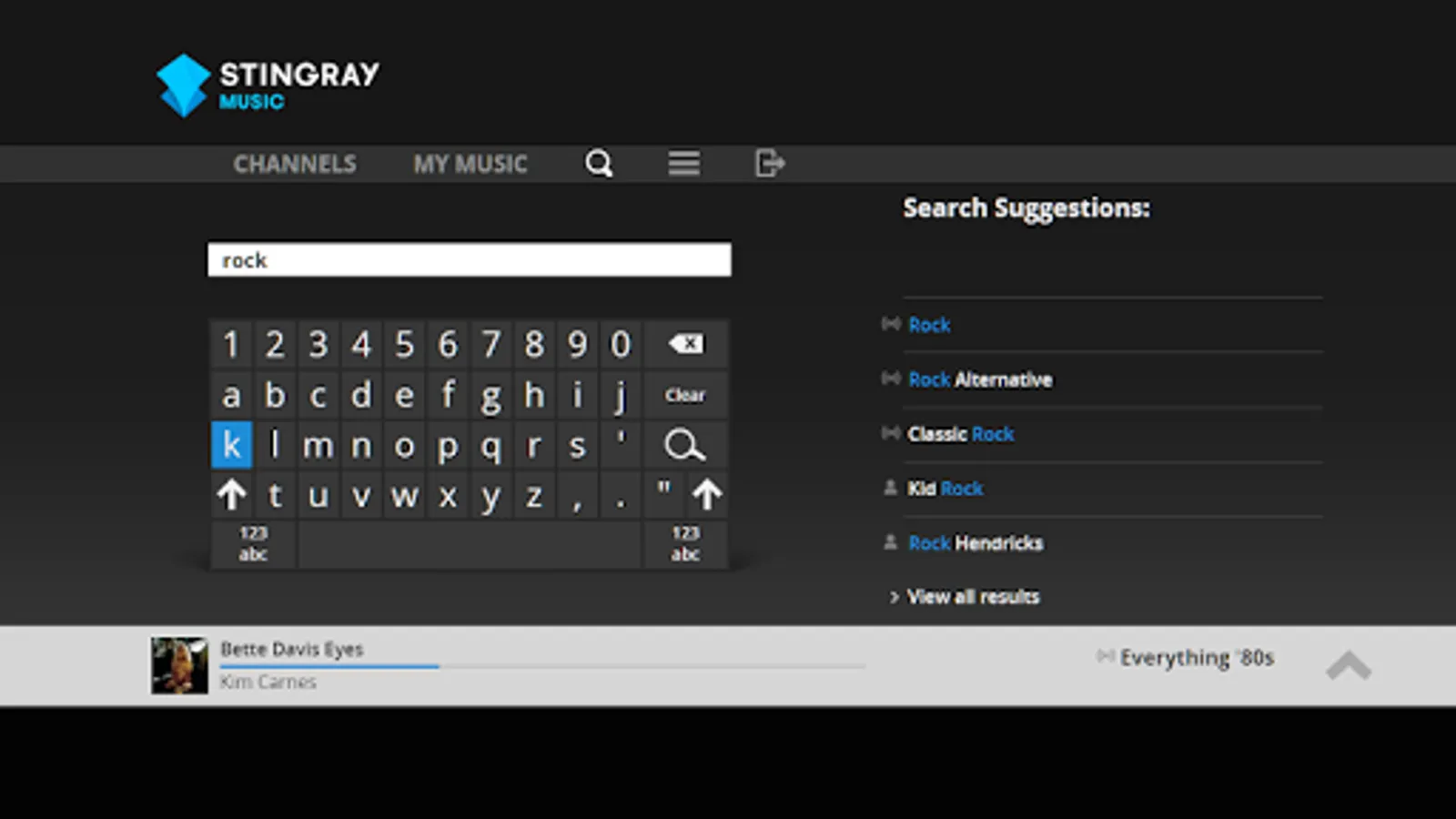Tap the number 8 key

click(x=534, y=344)
